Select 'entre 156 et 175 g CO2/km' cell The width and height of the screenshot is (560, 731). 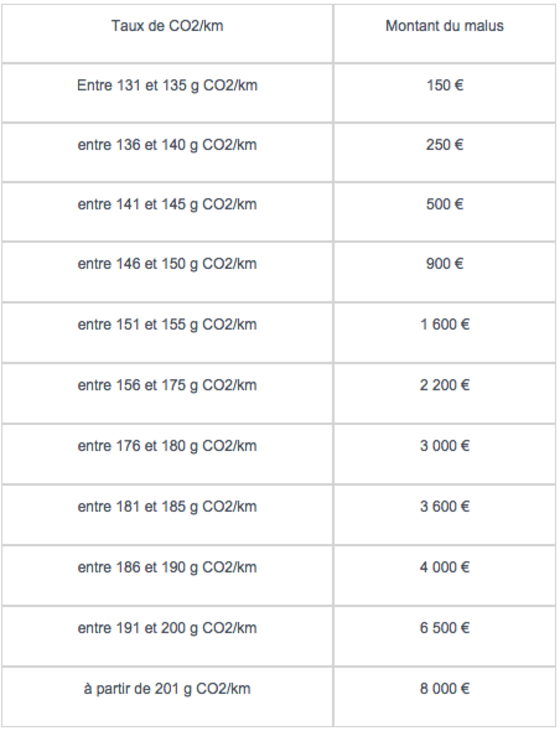click(x=167, y=393)
